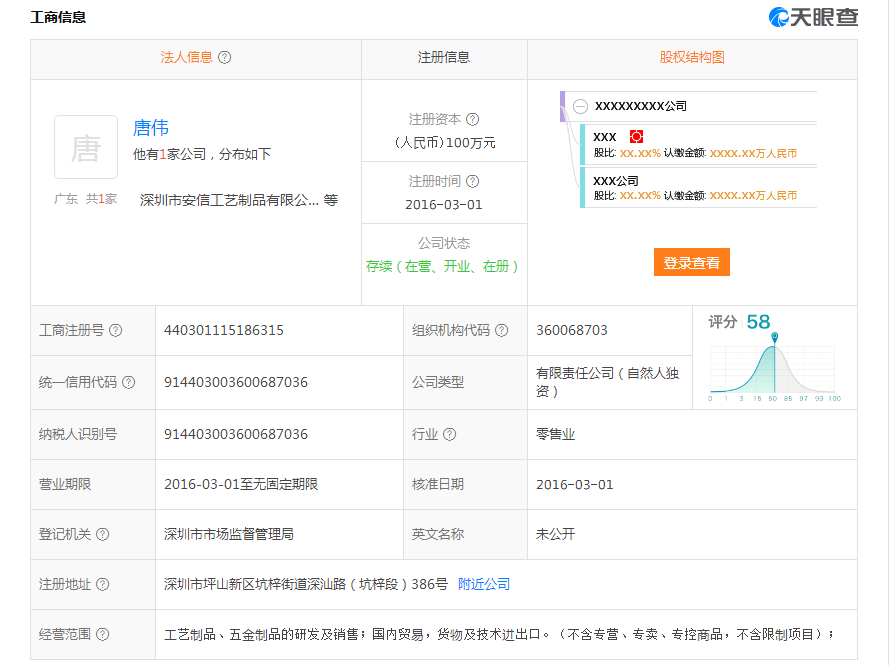Viewport: 889px width, 665px height.
Task: Click the help icon beside 法人信息
Action: click(225, 58)
